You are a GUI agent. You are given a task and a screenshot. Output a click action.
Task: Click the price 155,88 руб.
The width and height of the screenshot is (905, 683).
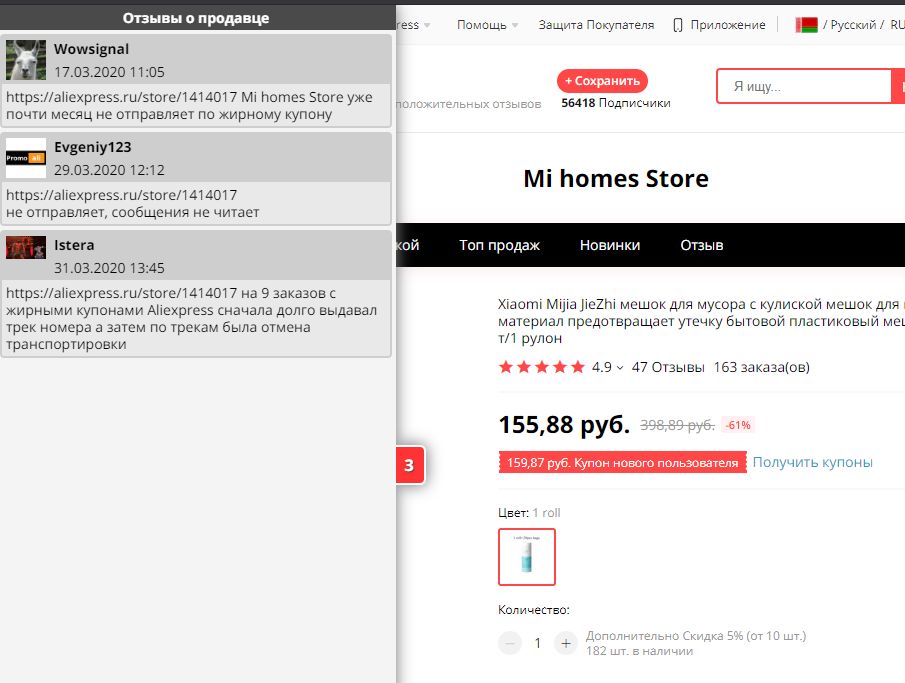pos(564,425)
